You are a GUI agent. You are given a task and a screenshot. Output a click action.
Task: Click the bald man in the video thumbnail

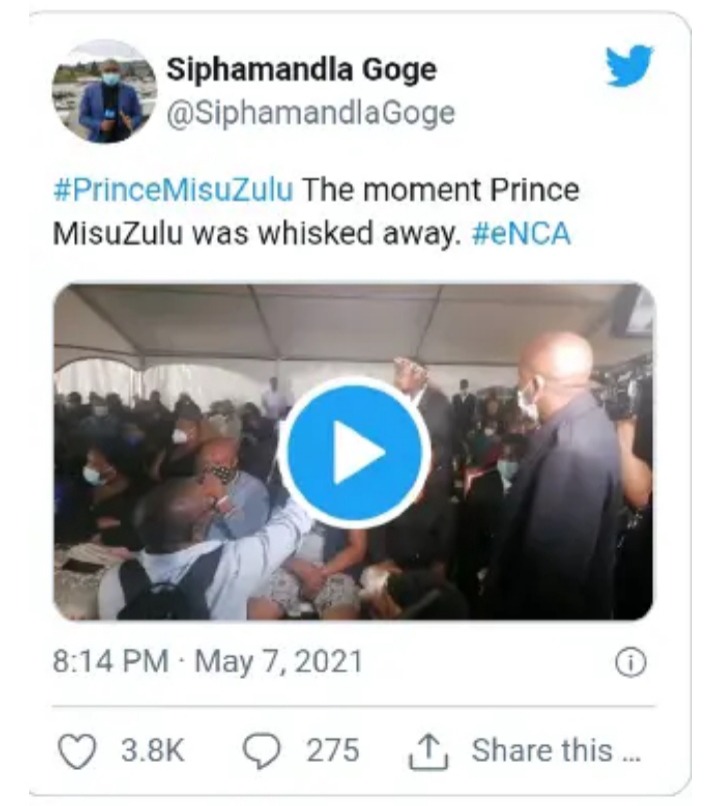click(558, 473)
